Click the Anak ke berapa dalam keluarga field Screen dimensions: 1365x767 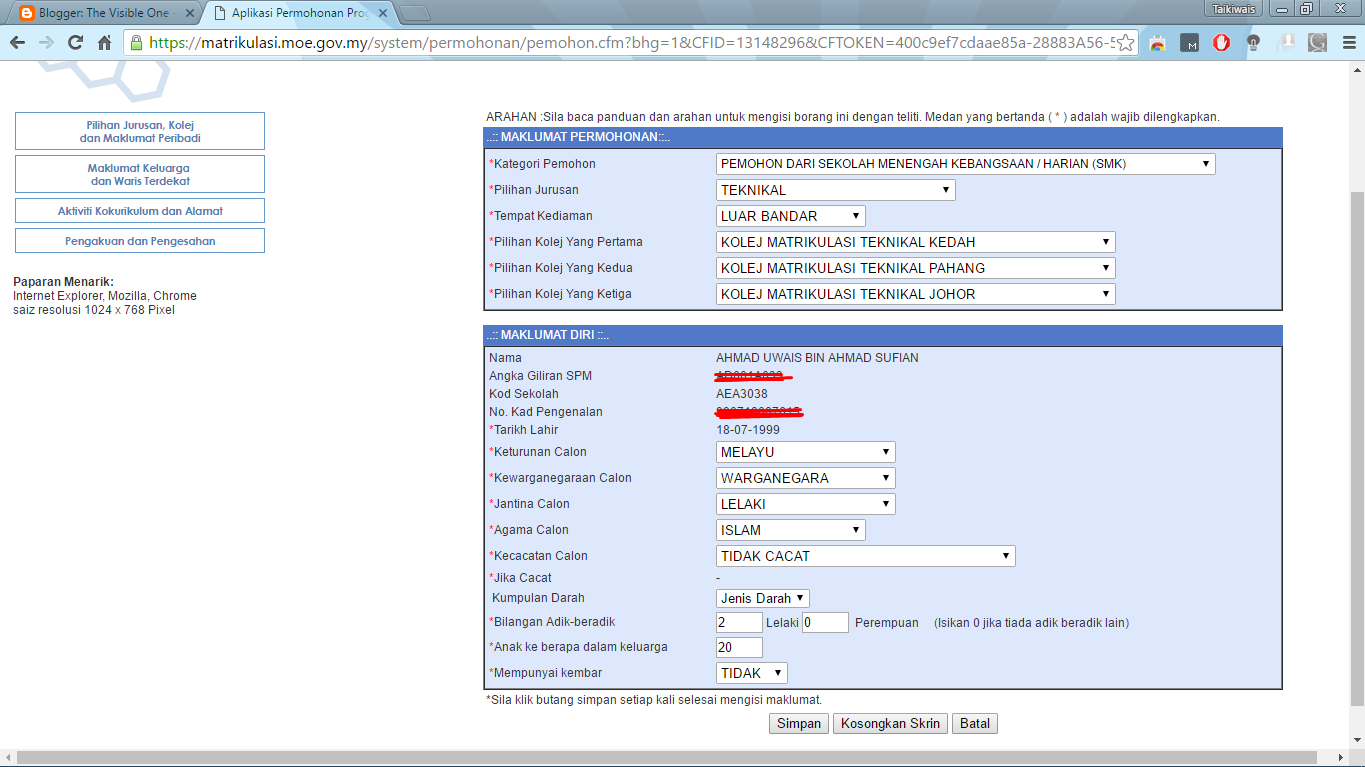739,647
